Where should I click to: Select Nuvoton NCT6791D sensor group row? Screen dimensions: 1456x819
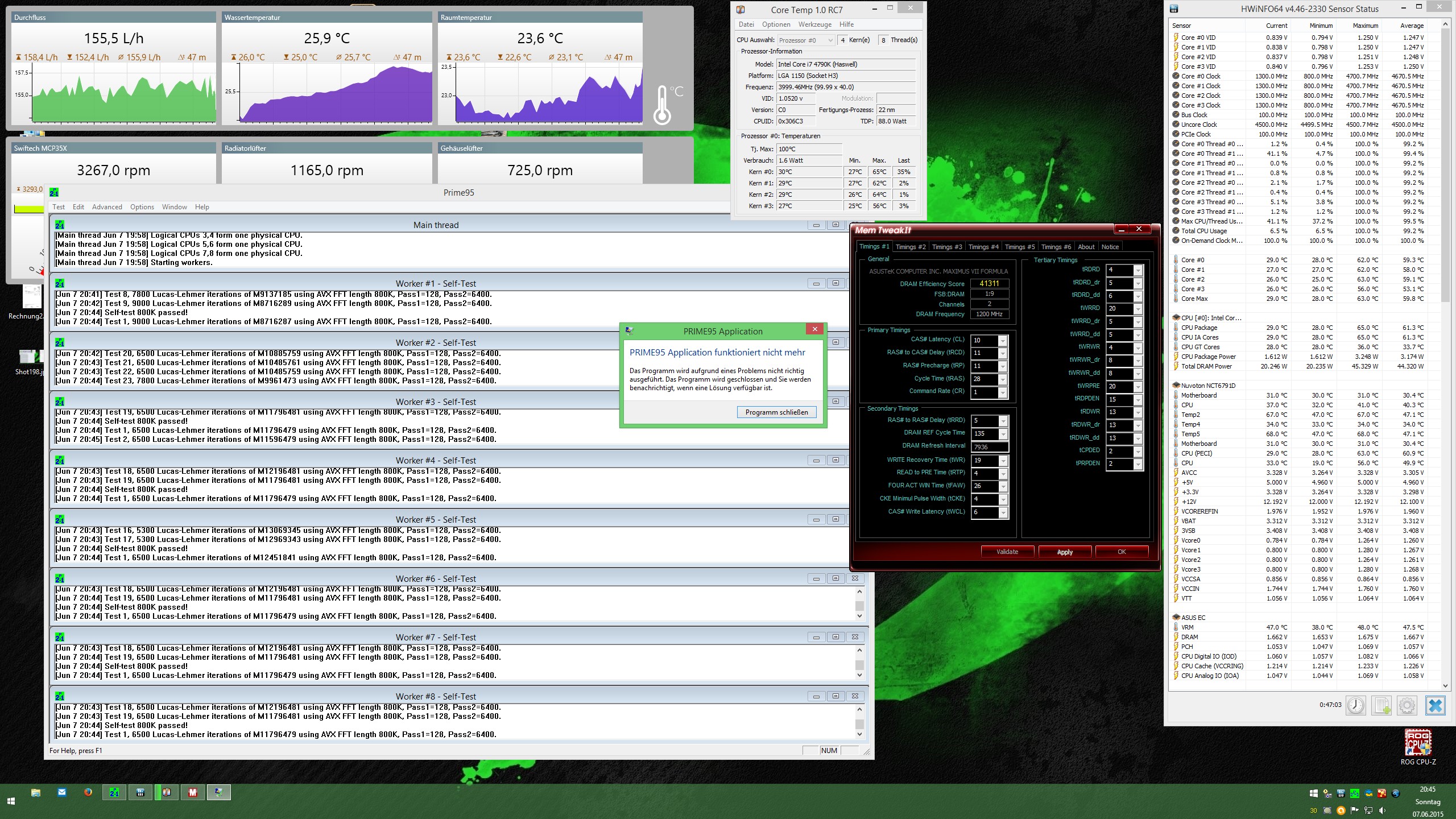click(1208, 386)
